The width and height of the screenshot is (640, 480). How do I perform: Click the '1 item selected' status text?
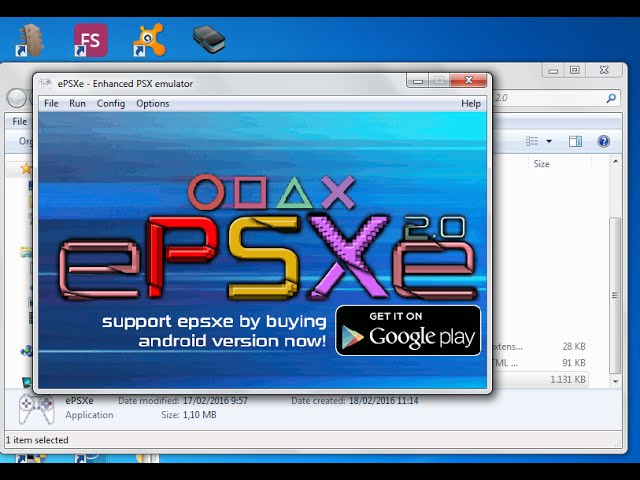click(37, 440)
